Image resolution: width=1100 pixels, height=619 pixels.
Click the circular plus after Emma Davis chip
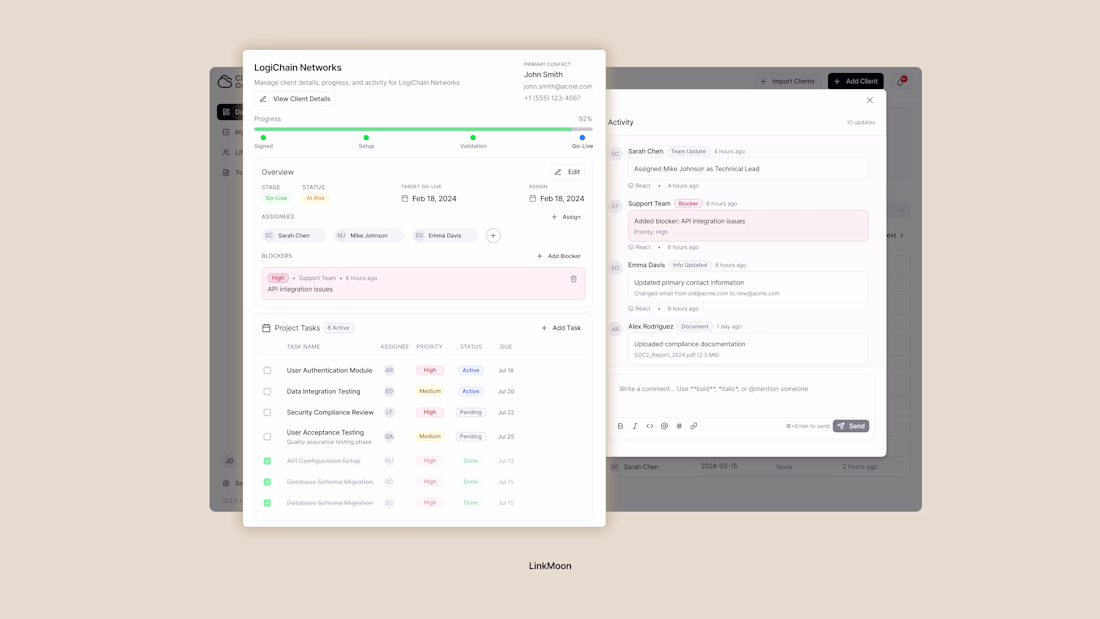pyautogui.click(x=493, y=236)
